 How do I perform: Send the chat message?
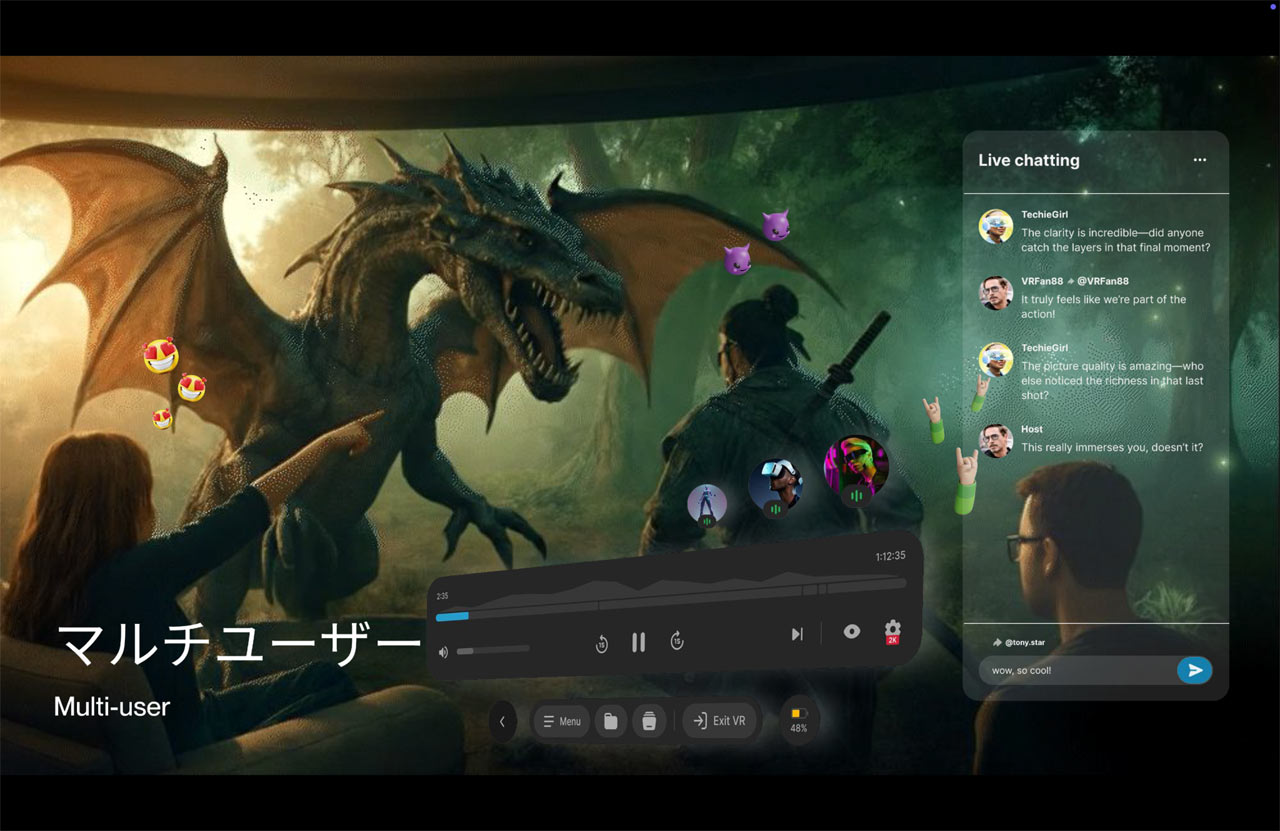[1194, 670]
